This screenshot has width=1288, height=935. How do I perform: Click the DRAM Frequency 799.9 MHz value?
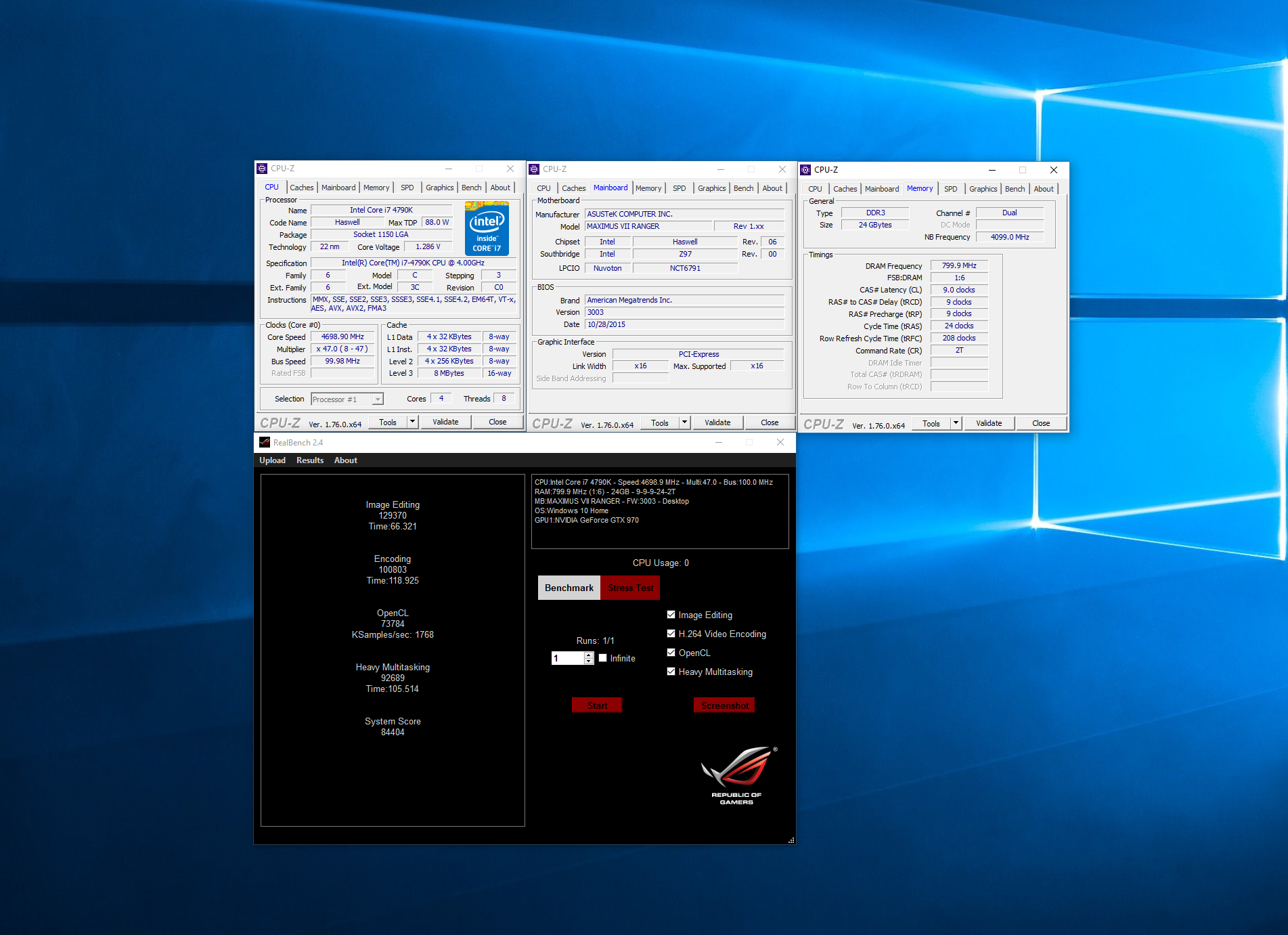959,265
